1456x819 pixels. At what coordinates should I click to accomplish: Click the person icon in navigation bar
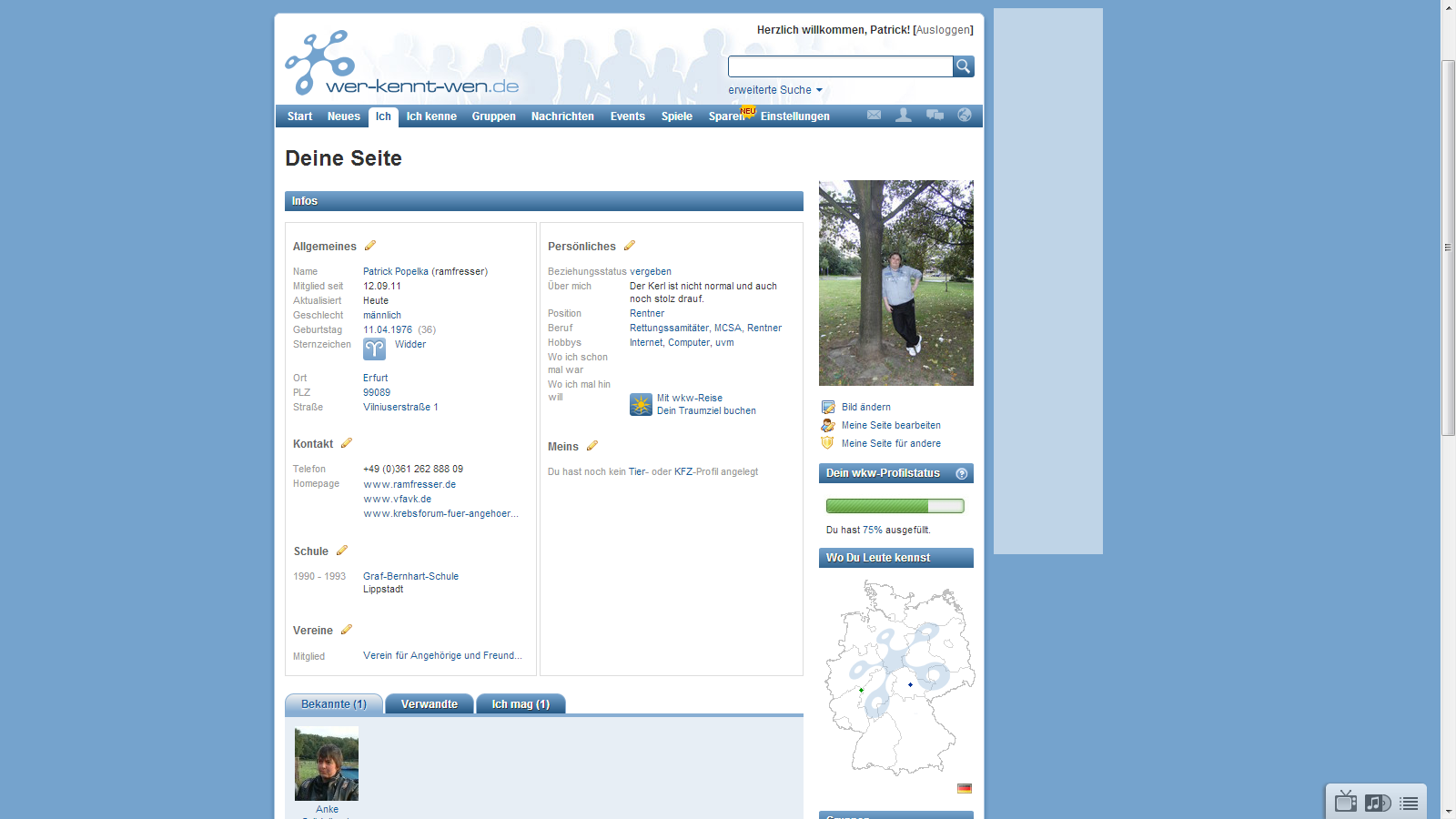(904, 115)
